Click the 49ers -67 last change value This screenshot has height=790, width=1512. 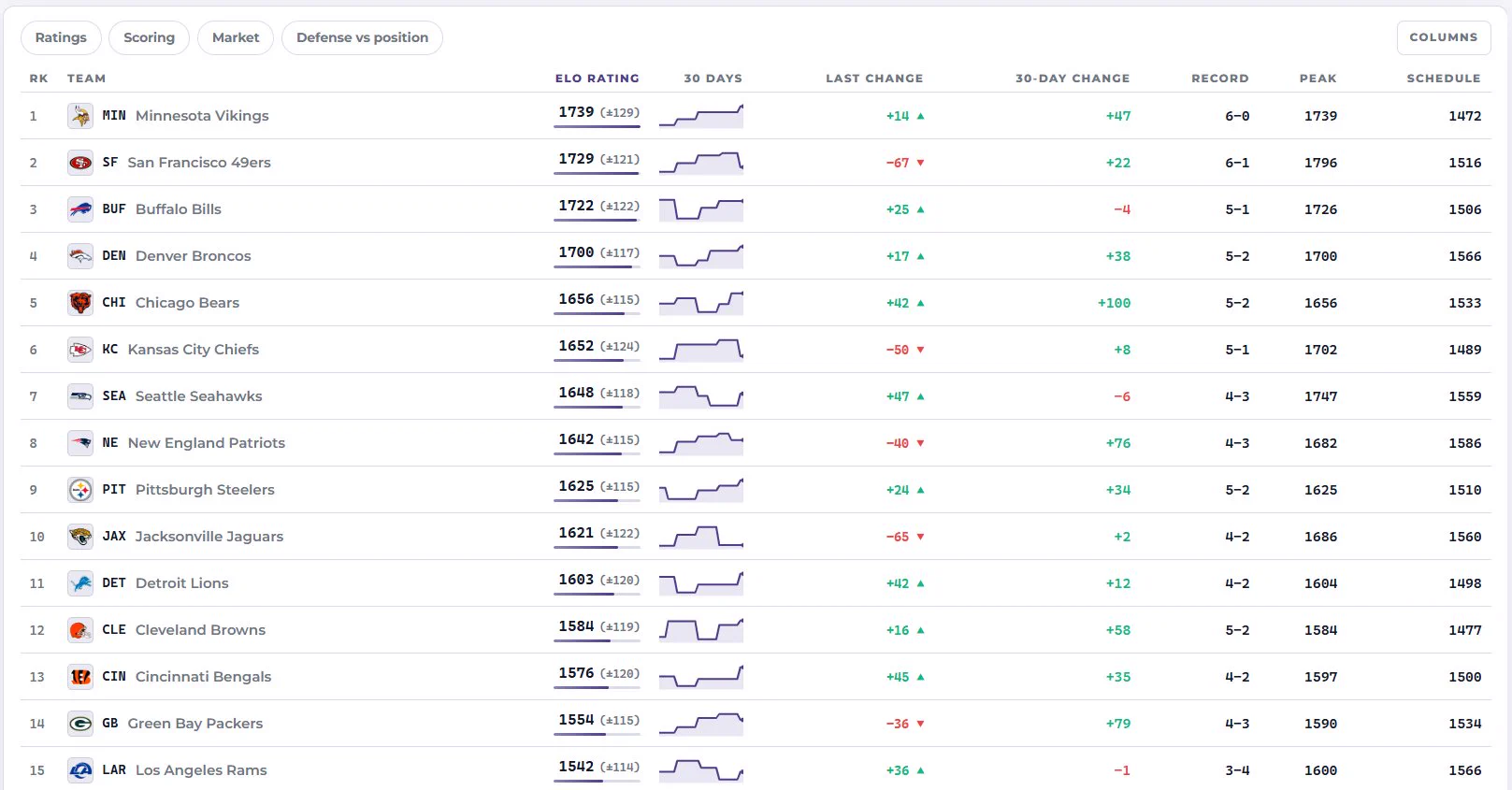[905, 163]
